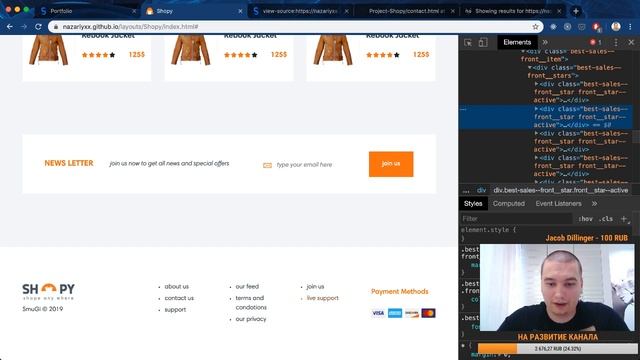Select the Elements panel tab
Image resolution: width=640 pixels, height=360 pixels.
[517, 42]
